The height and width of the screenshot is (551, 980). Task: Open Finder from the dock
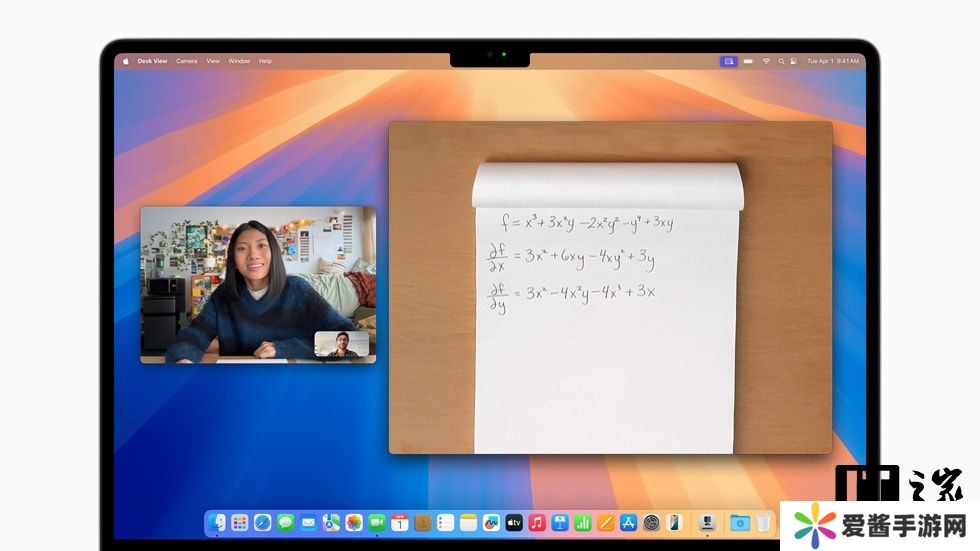point(217,522)
